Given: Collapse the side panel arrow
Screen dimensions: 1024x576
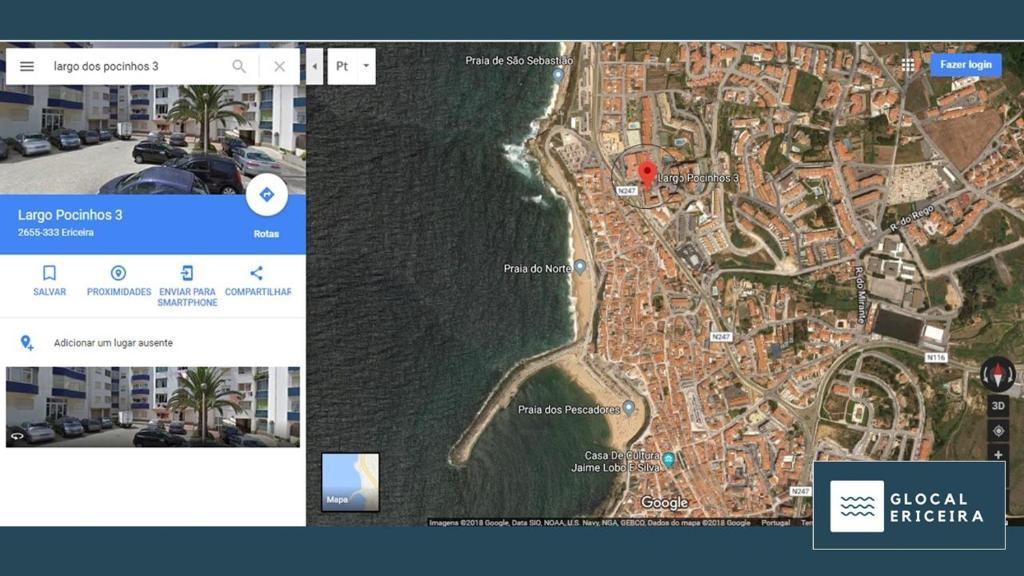Looking at the screenshot, I should (315, 66).
